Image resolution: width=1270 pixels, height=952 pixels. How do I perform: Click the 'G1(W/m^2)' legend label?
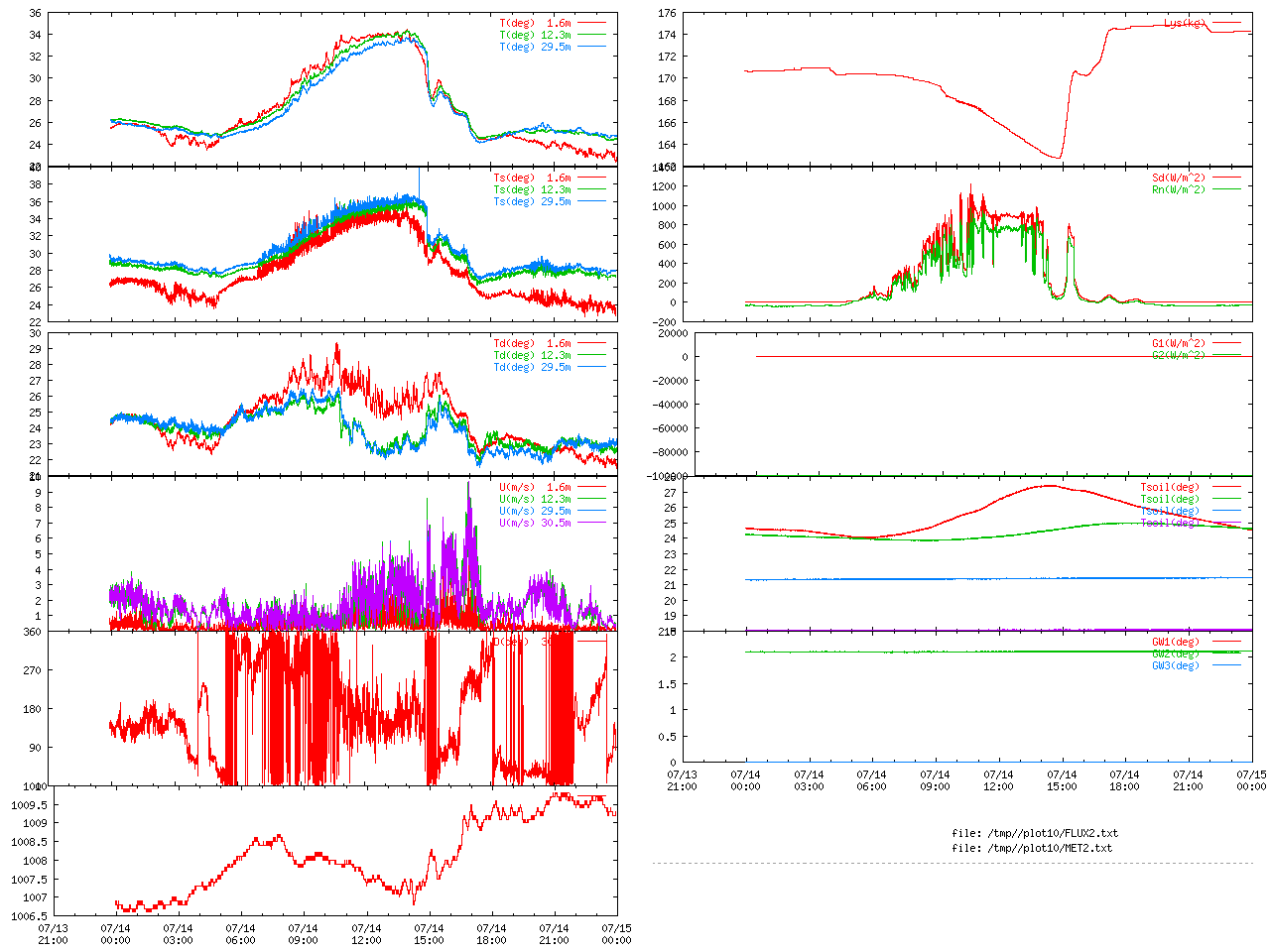pos(1179,344)
